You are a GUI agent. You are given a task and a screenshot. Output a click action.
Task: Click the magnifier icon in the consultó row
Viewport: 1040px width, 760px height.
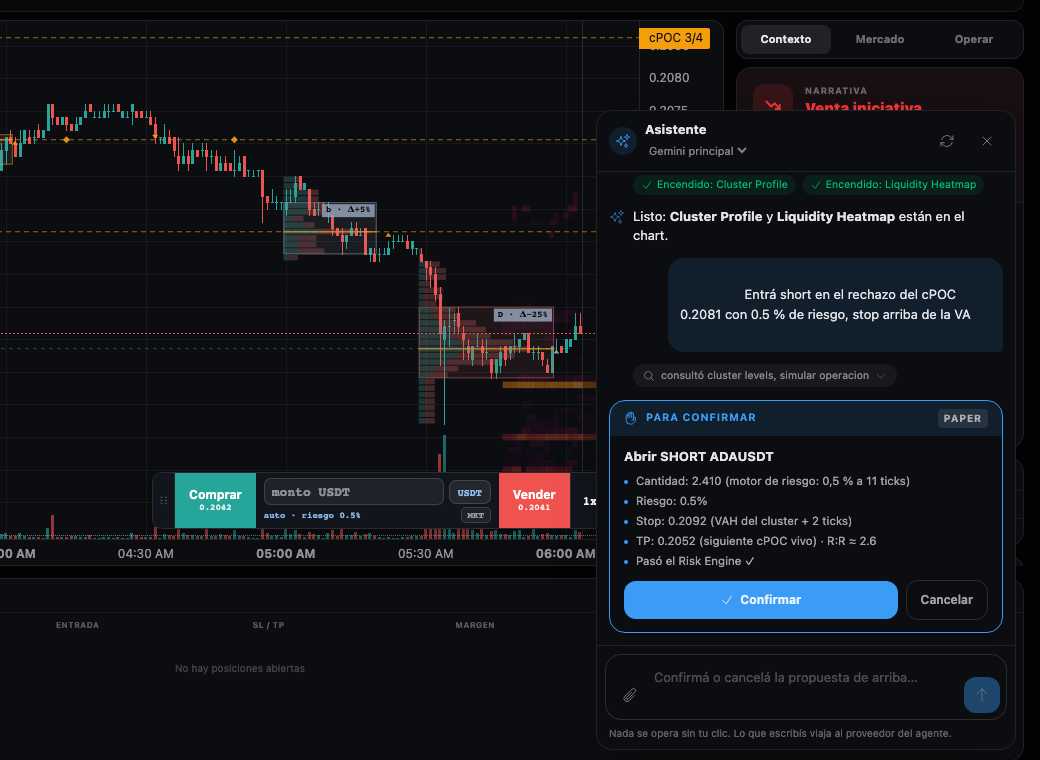[649, 376]
